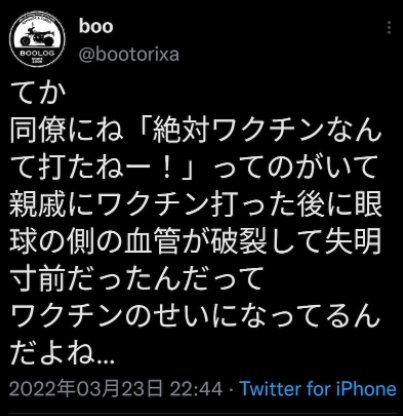Open the tweet's three-dot more options menu
This screenshot has width=403, height=416.
[x=389, y=28]
